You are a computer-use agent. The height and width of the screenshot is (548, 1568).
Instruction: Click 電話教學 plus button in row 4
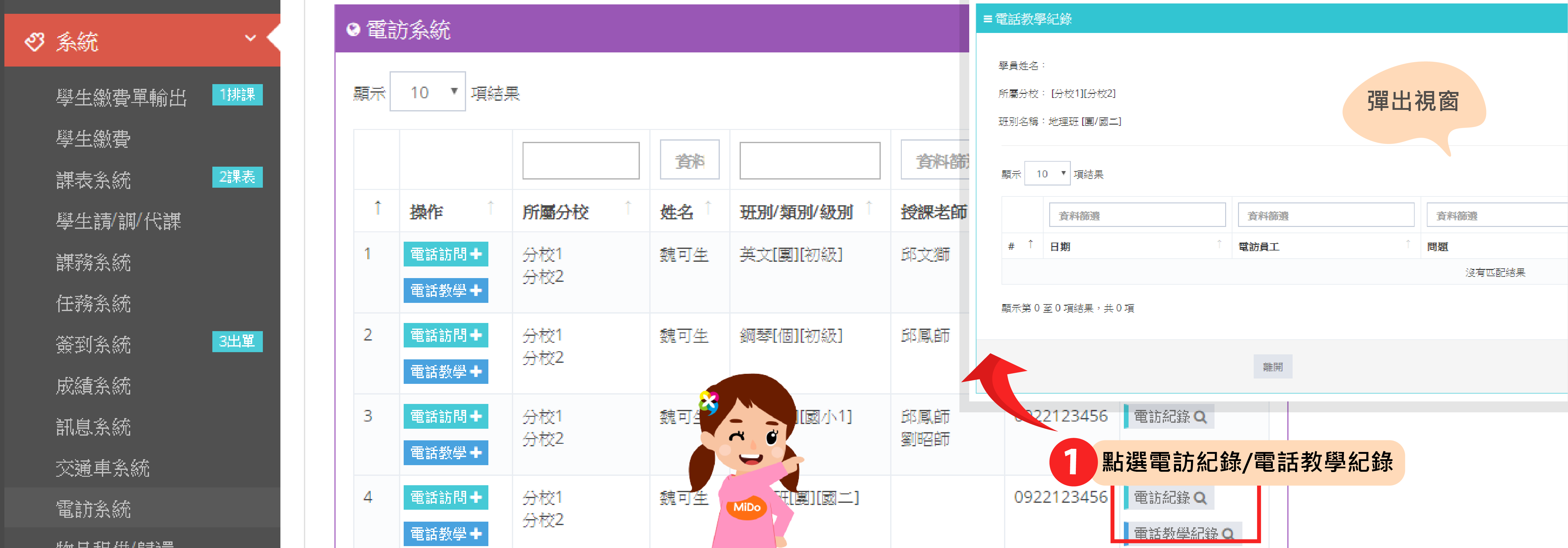point(446,534)
